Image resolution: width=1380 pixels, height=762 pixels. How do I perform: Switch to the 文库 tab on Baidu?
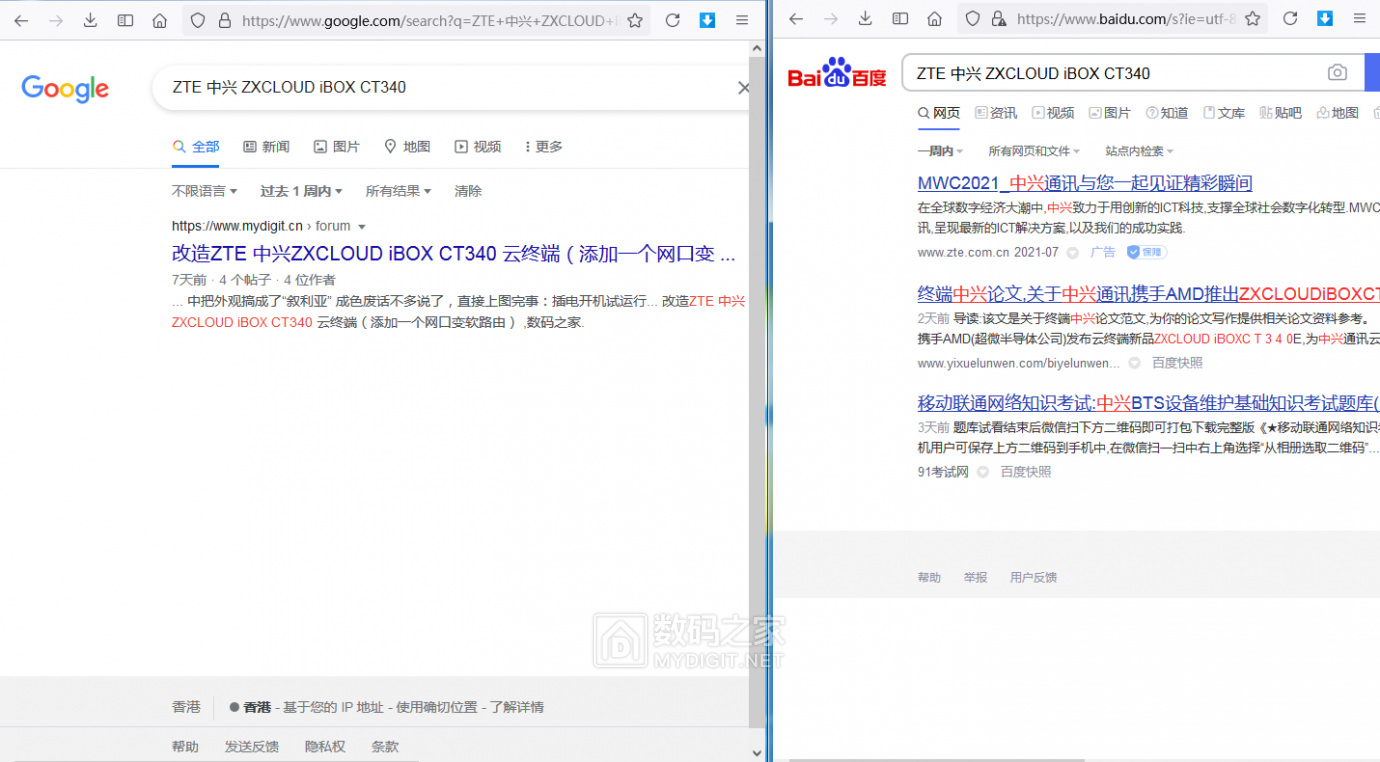coord(1224,113)
